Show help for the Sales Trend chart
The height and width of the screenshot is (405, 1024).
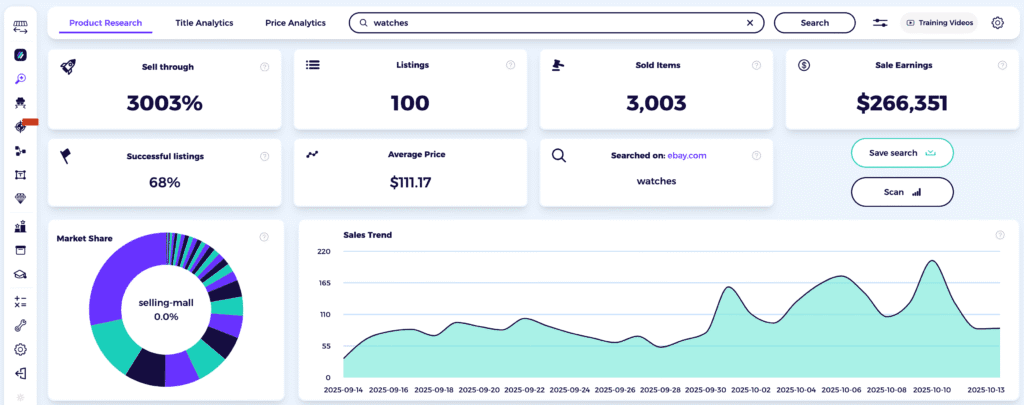(999, 235)
